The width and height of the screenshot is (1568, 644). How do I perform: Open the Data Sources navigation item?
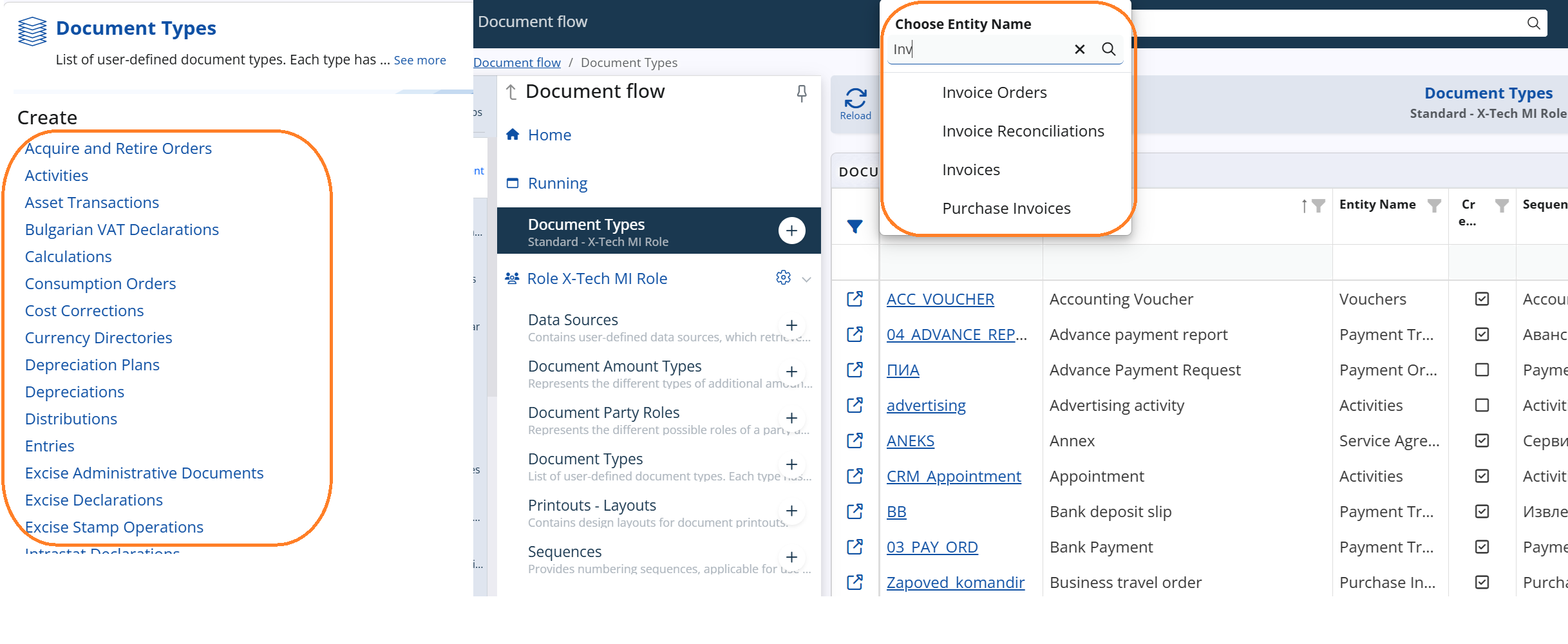pos(572,320)
